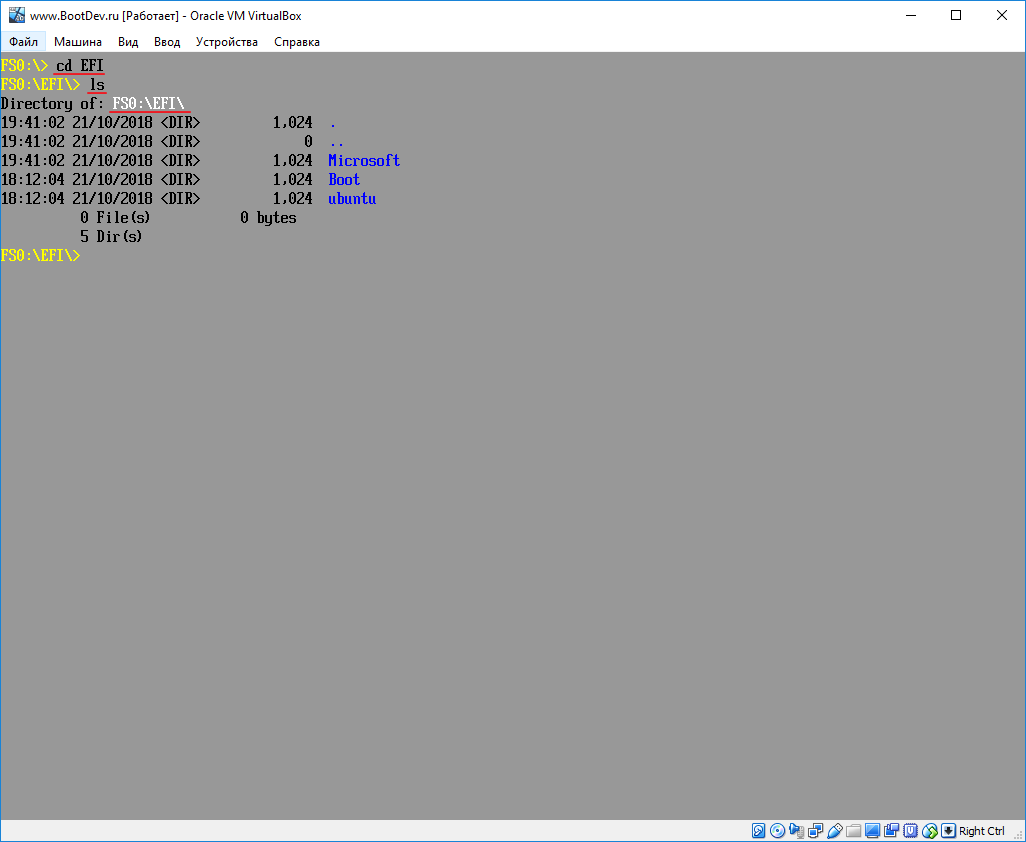
Task: Open the Машина menu
Action: pyautogui.click(x=78, y=42)
